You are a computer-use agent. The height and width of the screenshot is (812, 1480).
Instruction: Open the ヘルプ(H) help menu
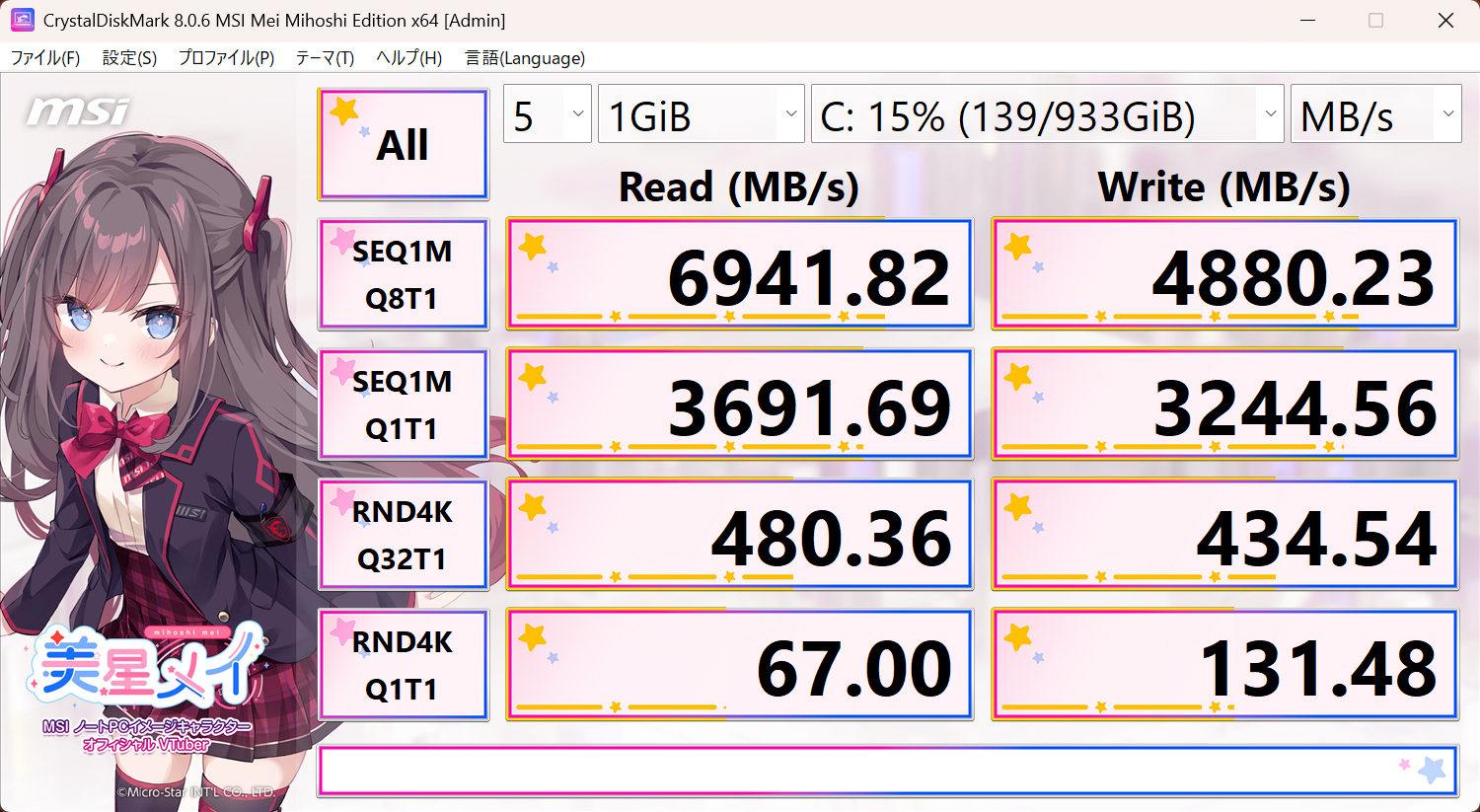point(409,57)
